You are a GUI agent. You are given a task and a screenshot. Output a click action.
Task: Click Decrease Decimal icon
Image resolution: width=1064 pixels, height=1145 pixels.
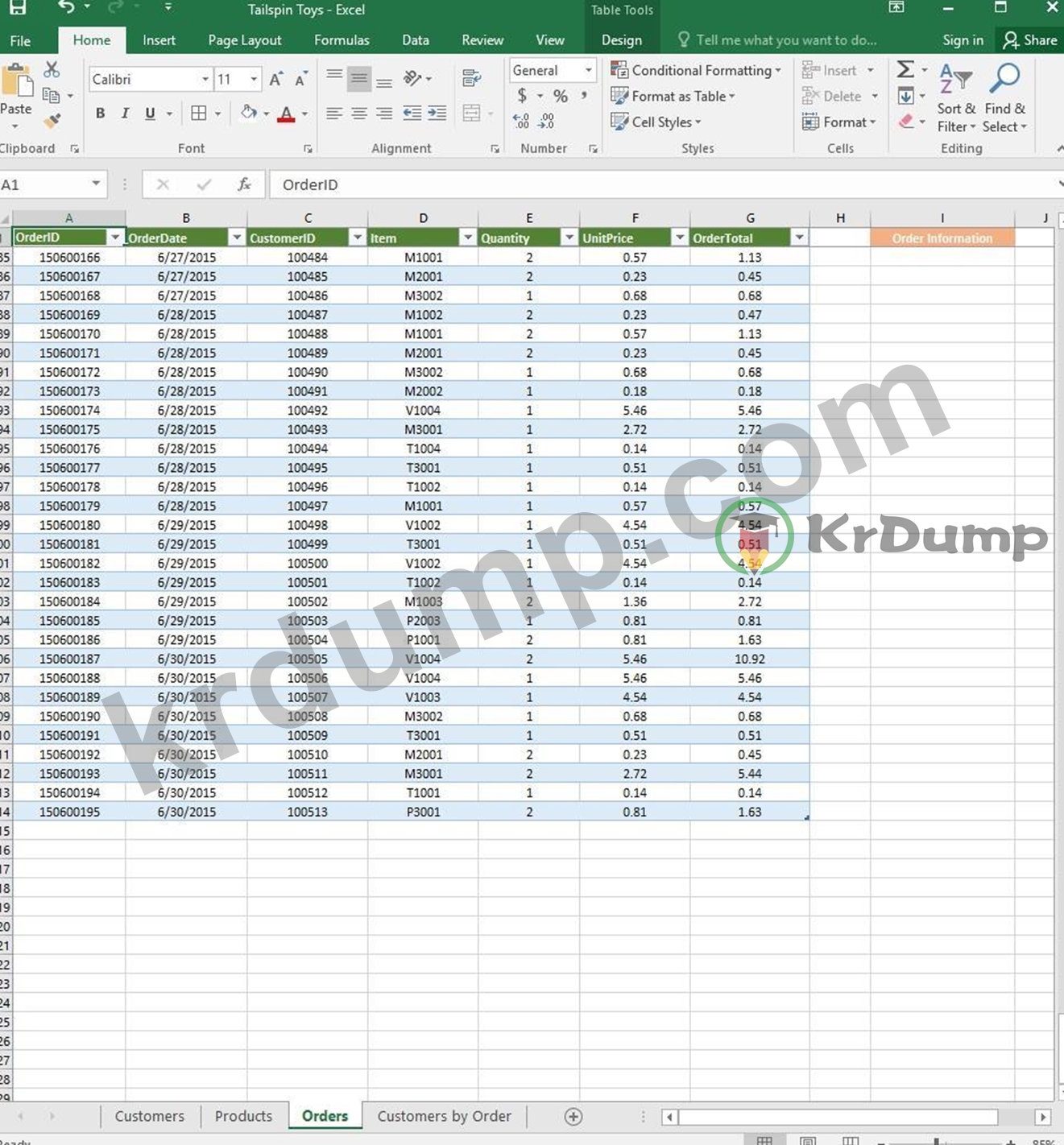pos(547,122)
